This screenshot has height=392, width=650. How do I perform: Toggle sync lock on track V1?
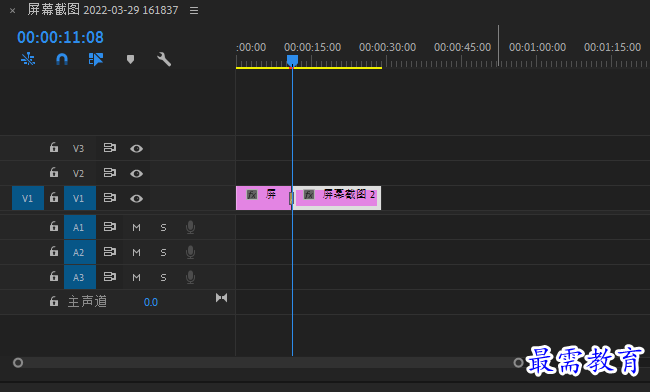click(110, 198)
